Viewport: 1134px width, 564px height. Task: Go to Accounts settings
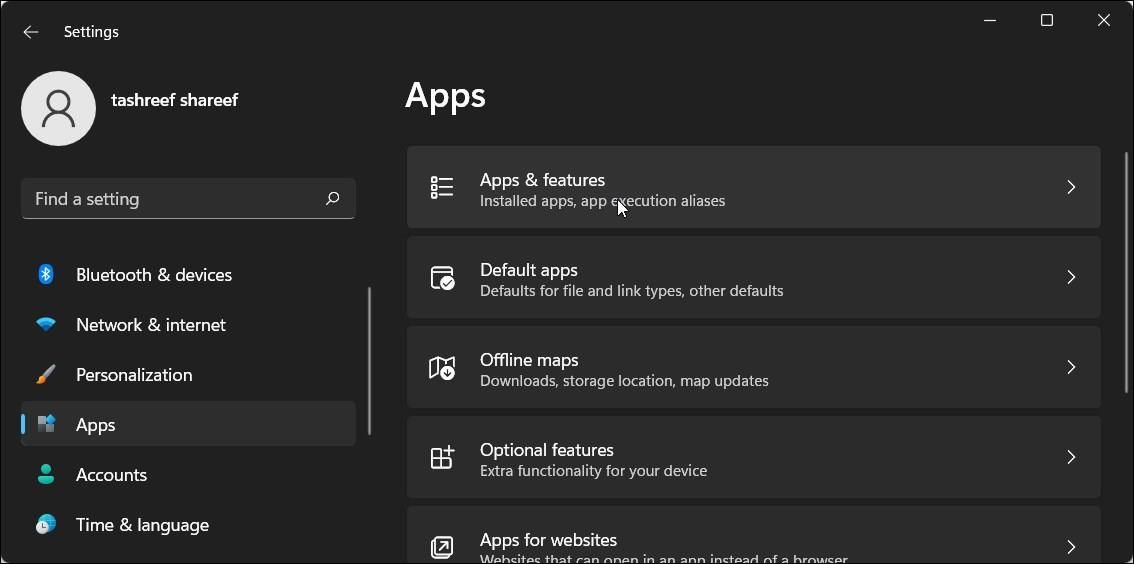pos(188,474)
